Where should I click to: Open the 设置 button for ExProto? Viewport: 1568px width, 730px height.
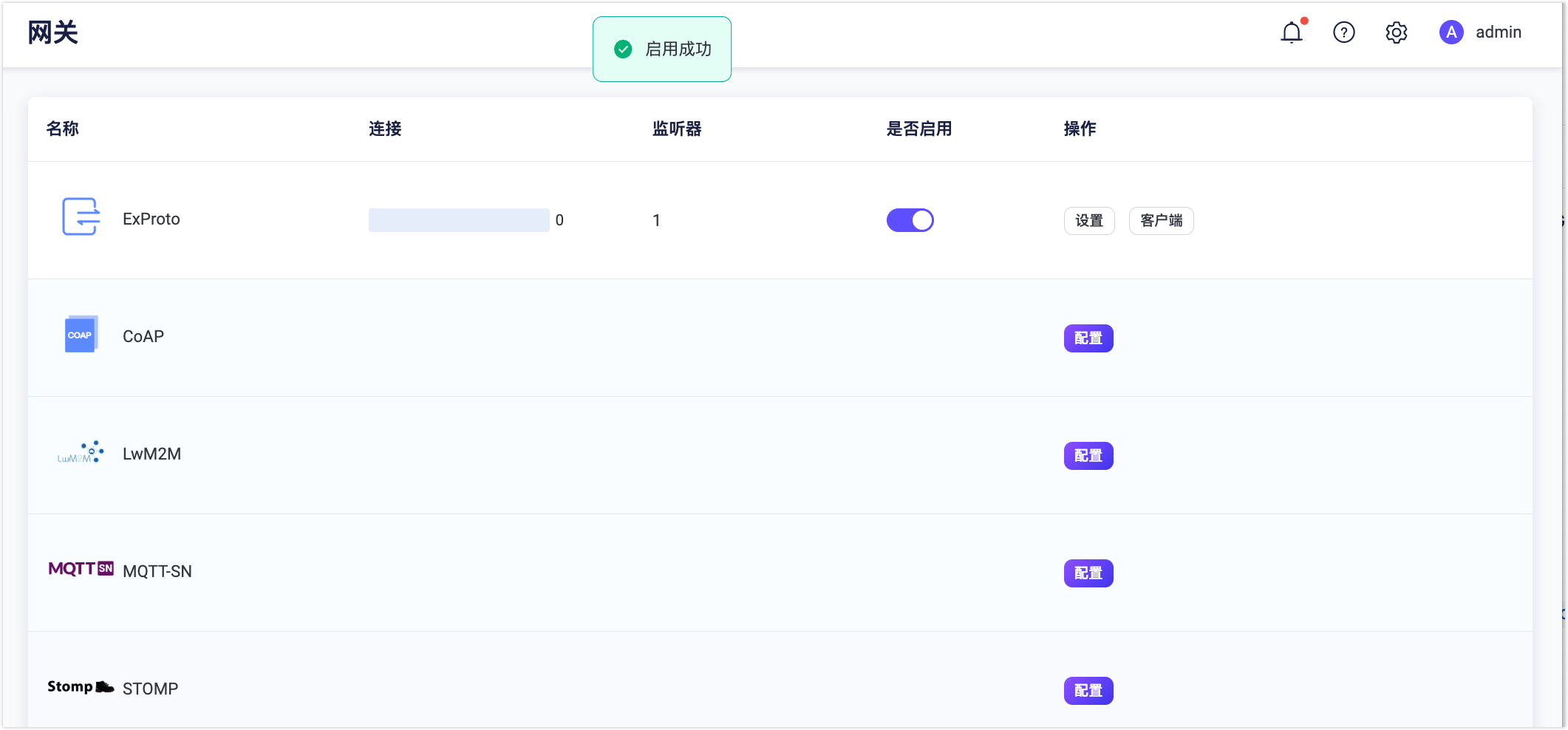point(1088,220)
